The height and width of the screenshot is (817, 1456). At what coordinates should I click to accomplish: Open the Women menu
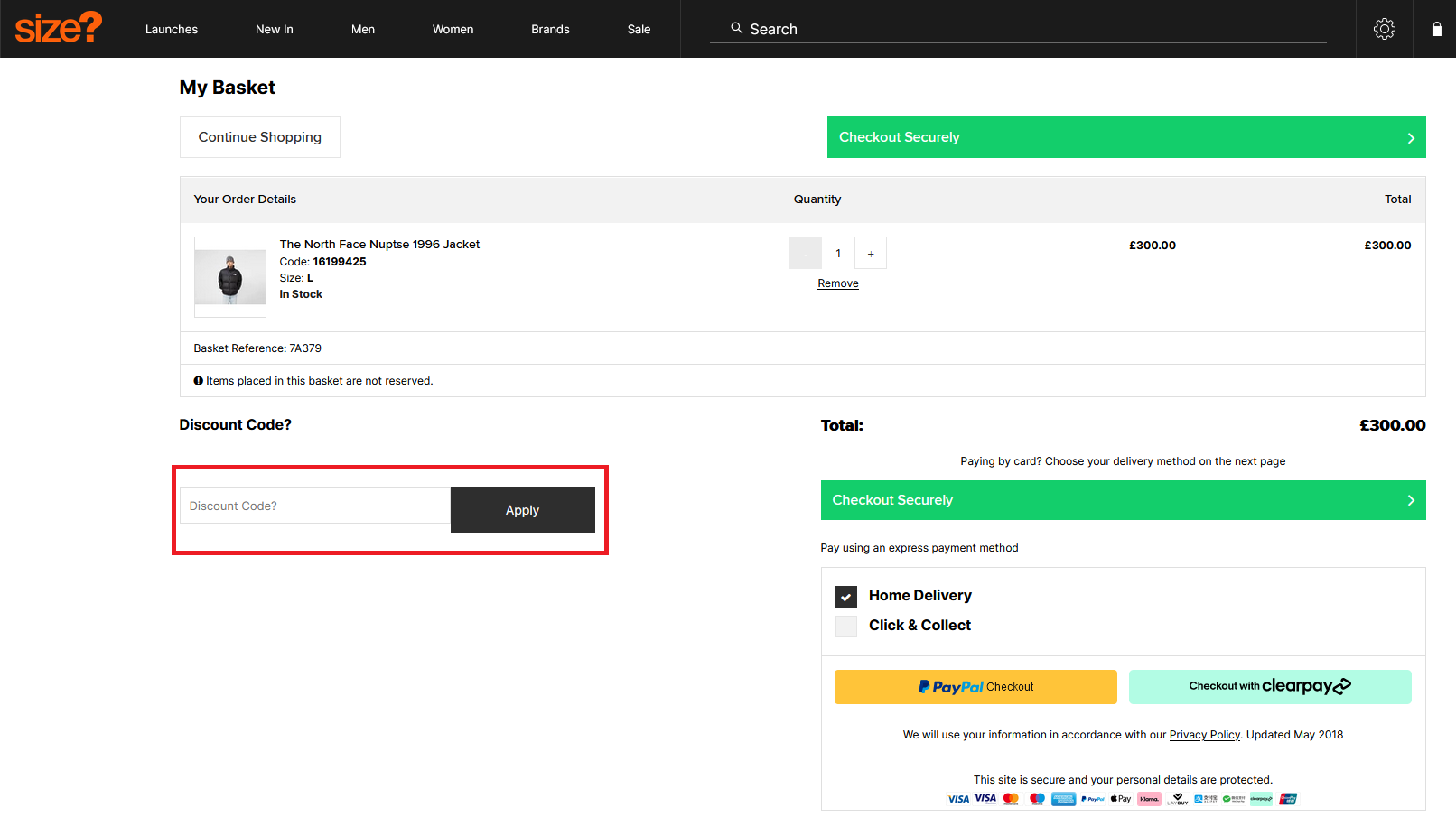pos(453,29)
